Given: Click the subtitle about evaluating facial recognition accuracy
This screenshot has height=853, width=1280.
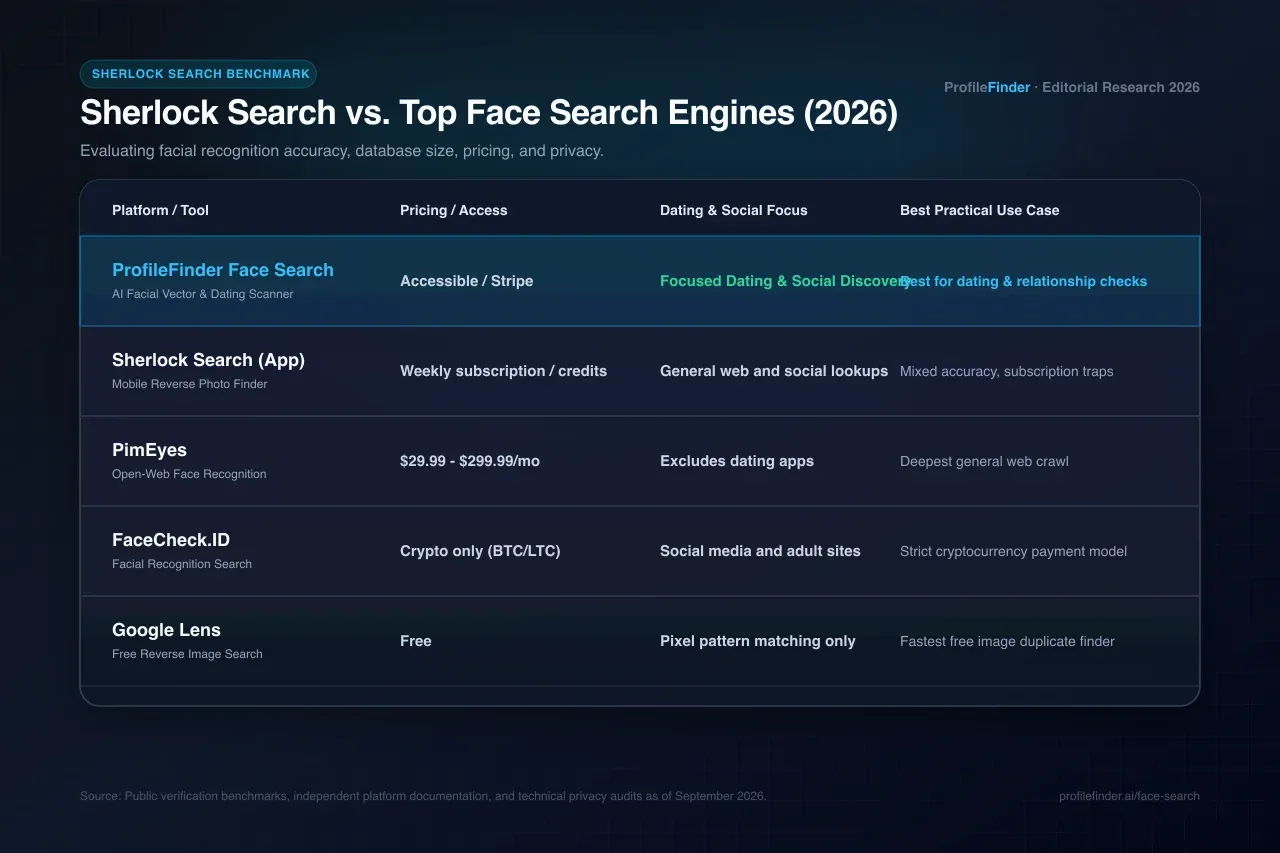Looking at the screenshot, I should [x=341, y=151].
